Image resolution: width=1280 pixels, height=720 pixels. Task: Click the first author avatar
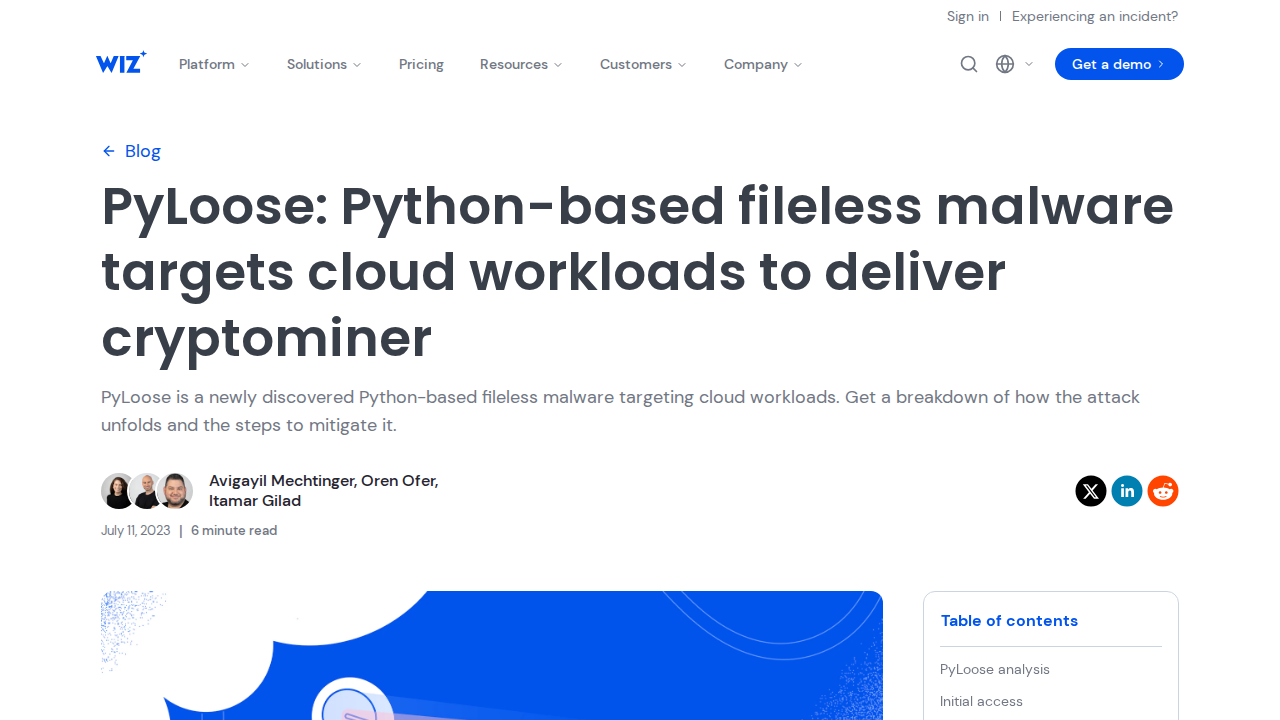click(118, 491)
